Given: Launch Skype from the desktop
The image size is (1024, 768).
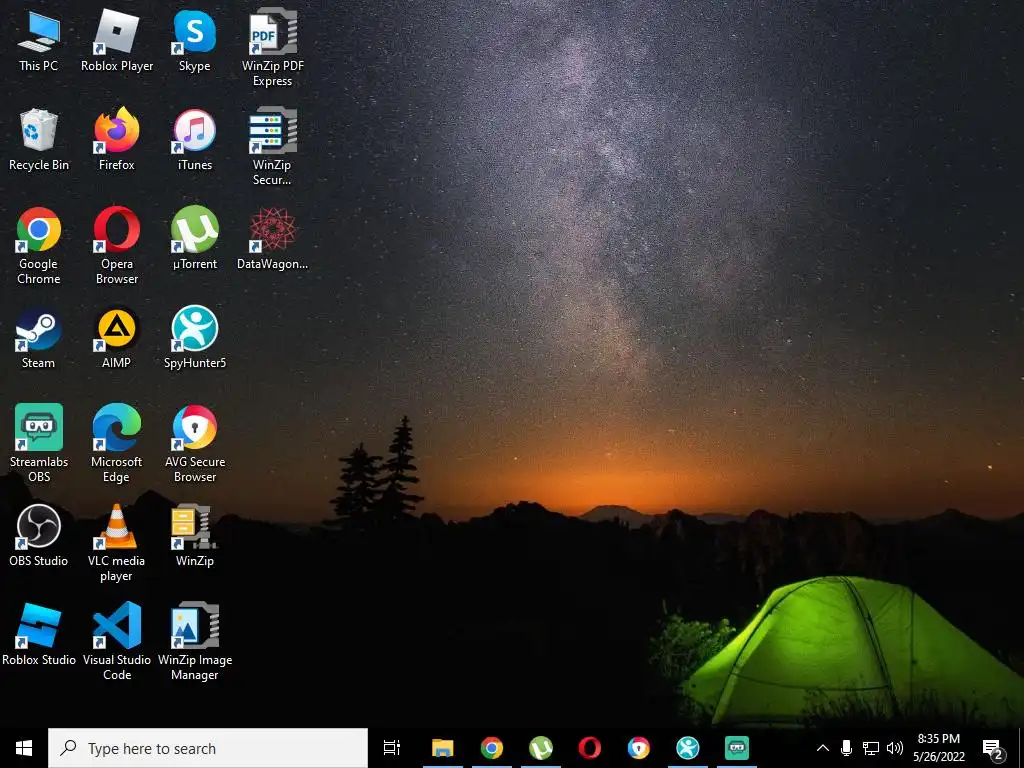Looking at the screenshot, I should tap(195, 40).
